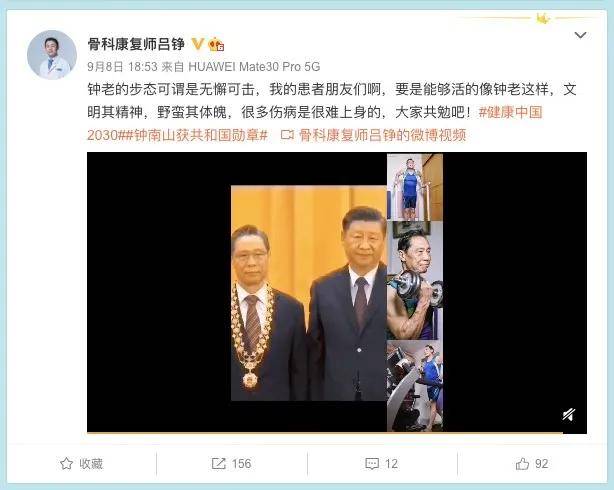Open the post options chevron menu
Image resolution: width=614 pixels, height=490 pixels.
[x=580, y=35]
